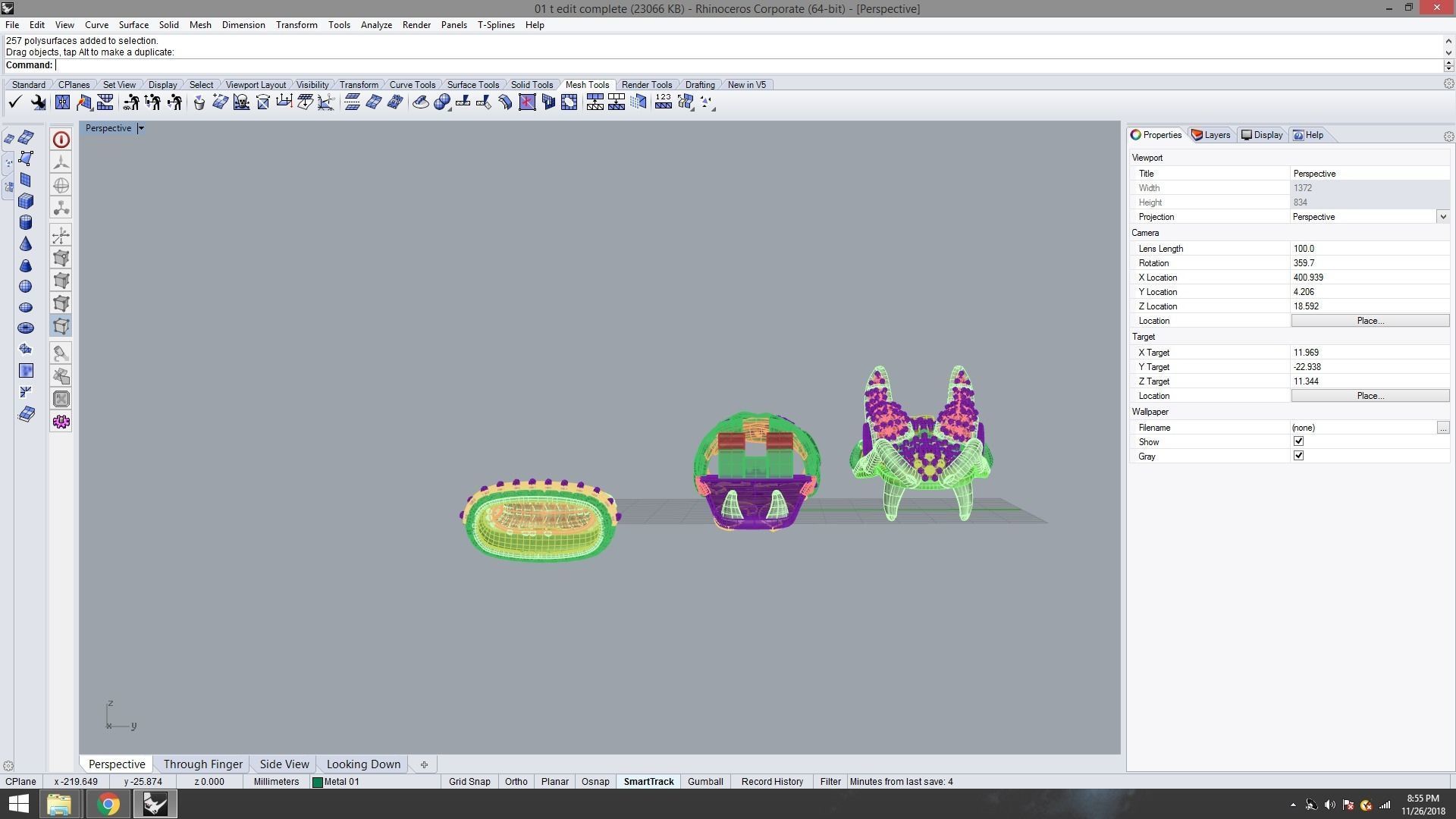Select the mesh sphere tool

(x=26, y=286)
